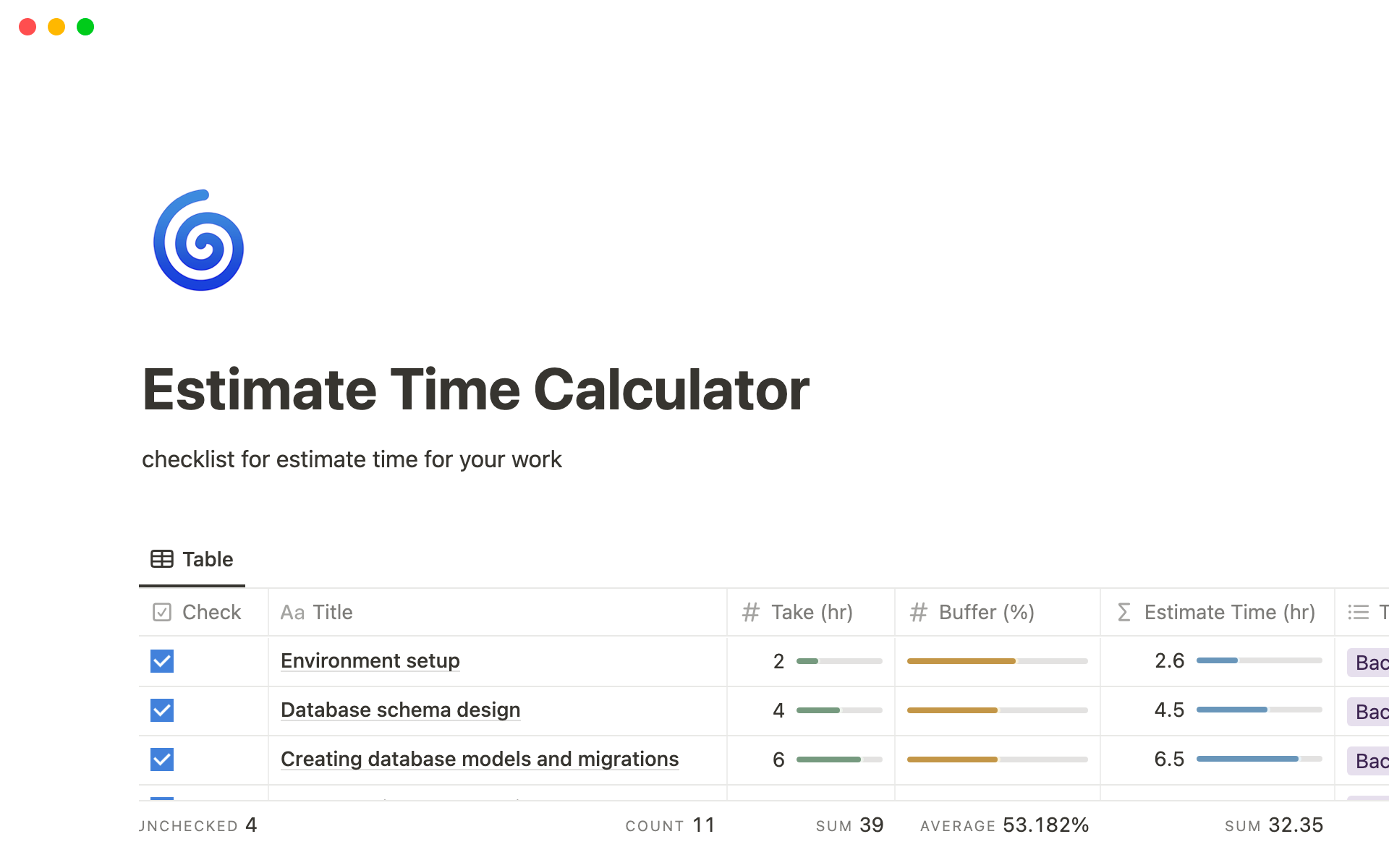Open the Environment setup page
Viewport: 1389px width, 868px height.
(x=370, y=660)
